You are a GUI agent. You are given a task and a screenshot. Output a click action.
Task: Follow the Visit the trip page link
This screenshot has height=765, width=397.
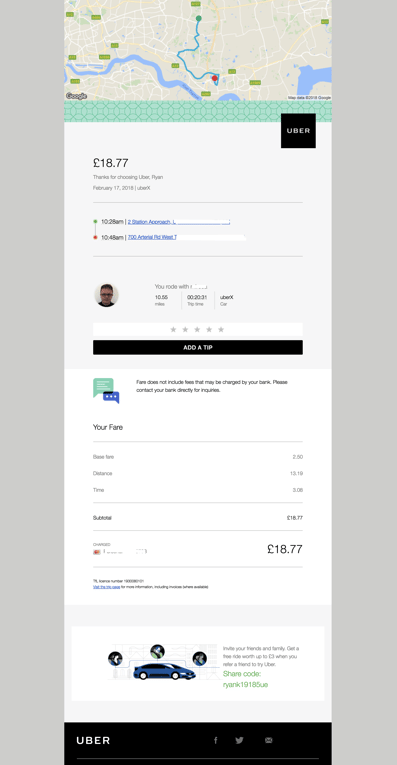[106, 587]
